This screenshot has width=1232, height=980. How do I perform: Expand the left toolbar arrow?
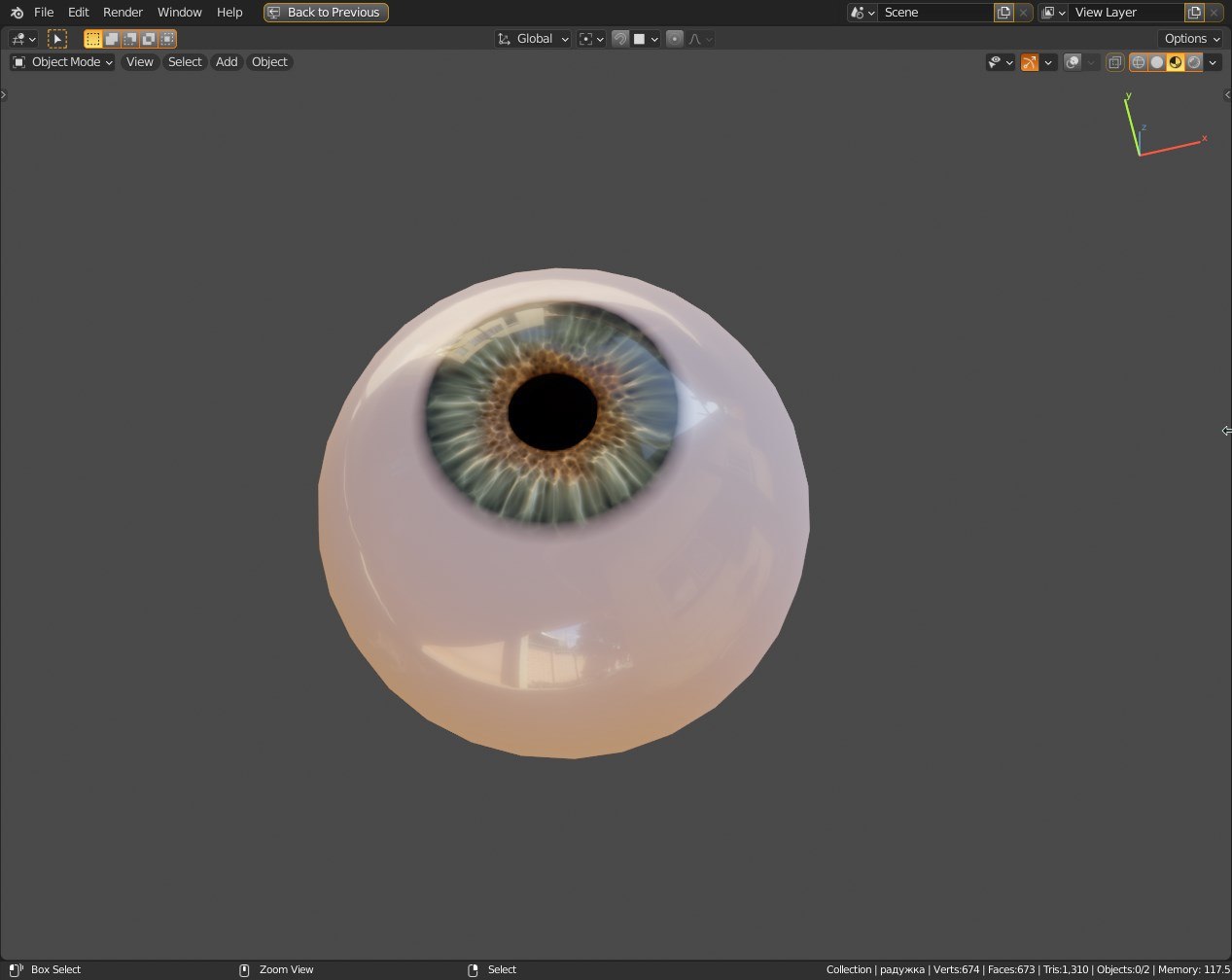point(4,95)
